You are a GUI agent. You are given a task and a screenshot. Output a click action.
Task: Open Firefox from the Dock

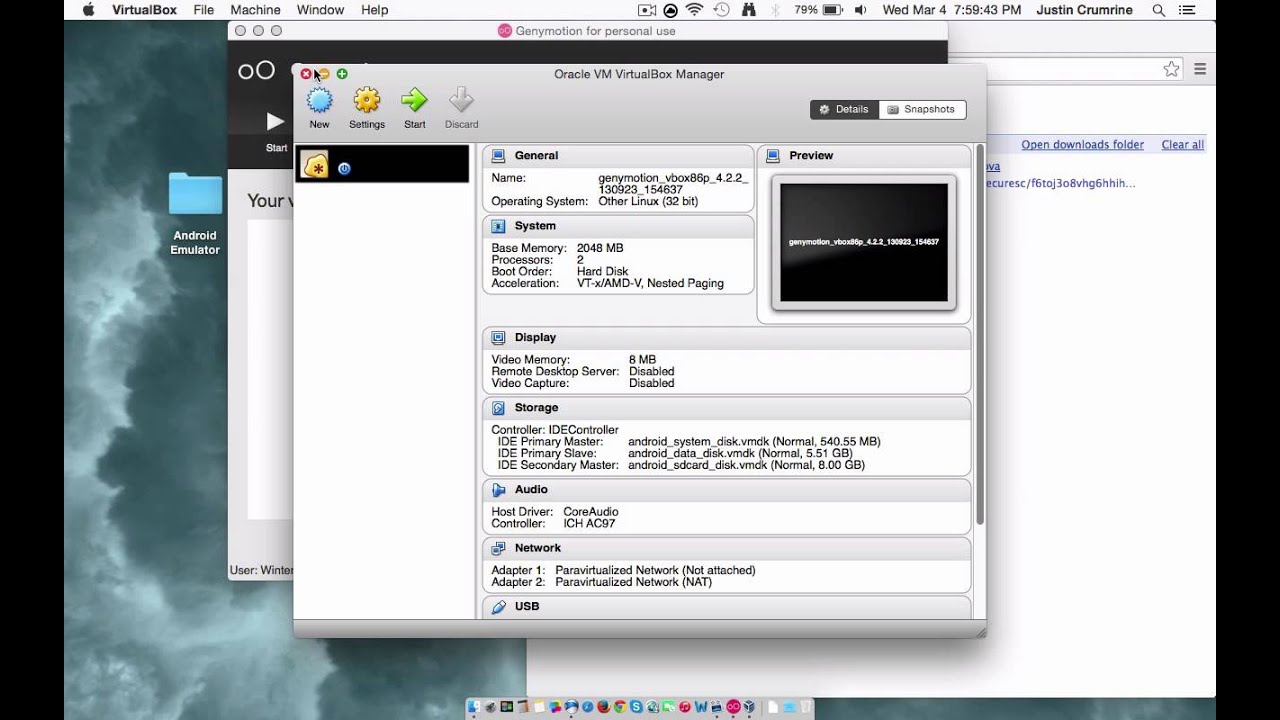(603, 707)
